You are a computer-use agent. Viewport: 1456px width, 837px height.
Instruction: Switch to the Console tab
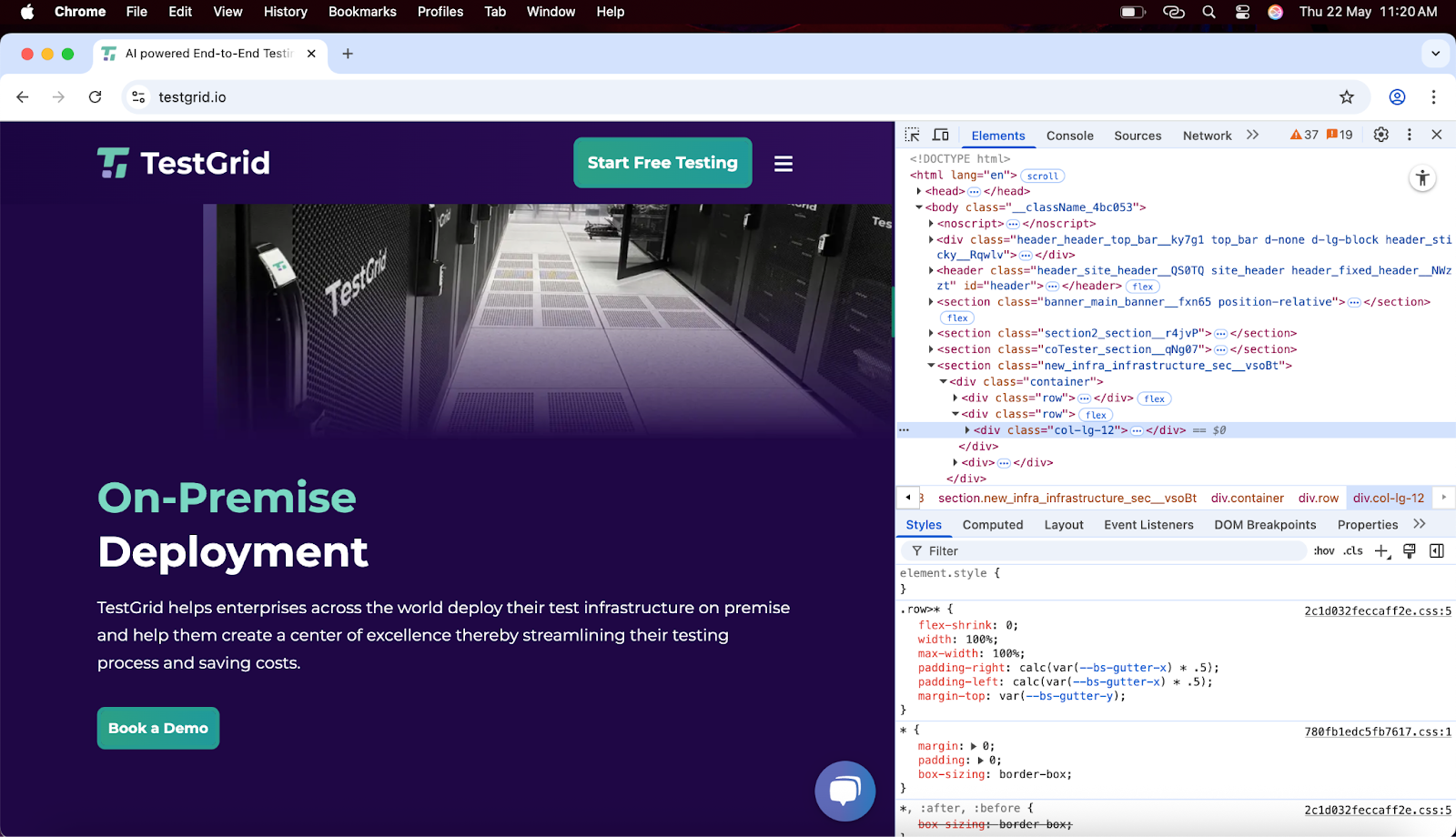point(1070,136)
